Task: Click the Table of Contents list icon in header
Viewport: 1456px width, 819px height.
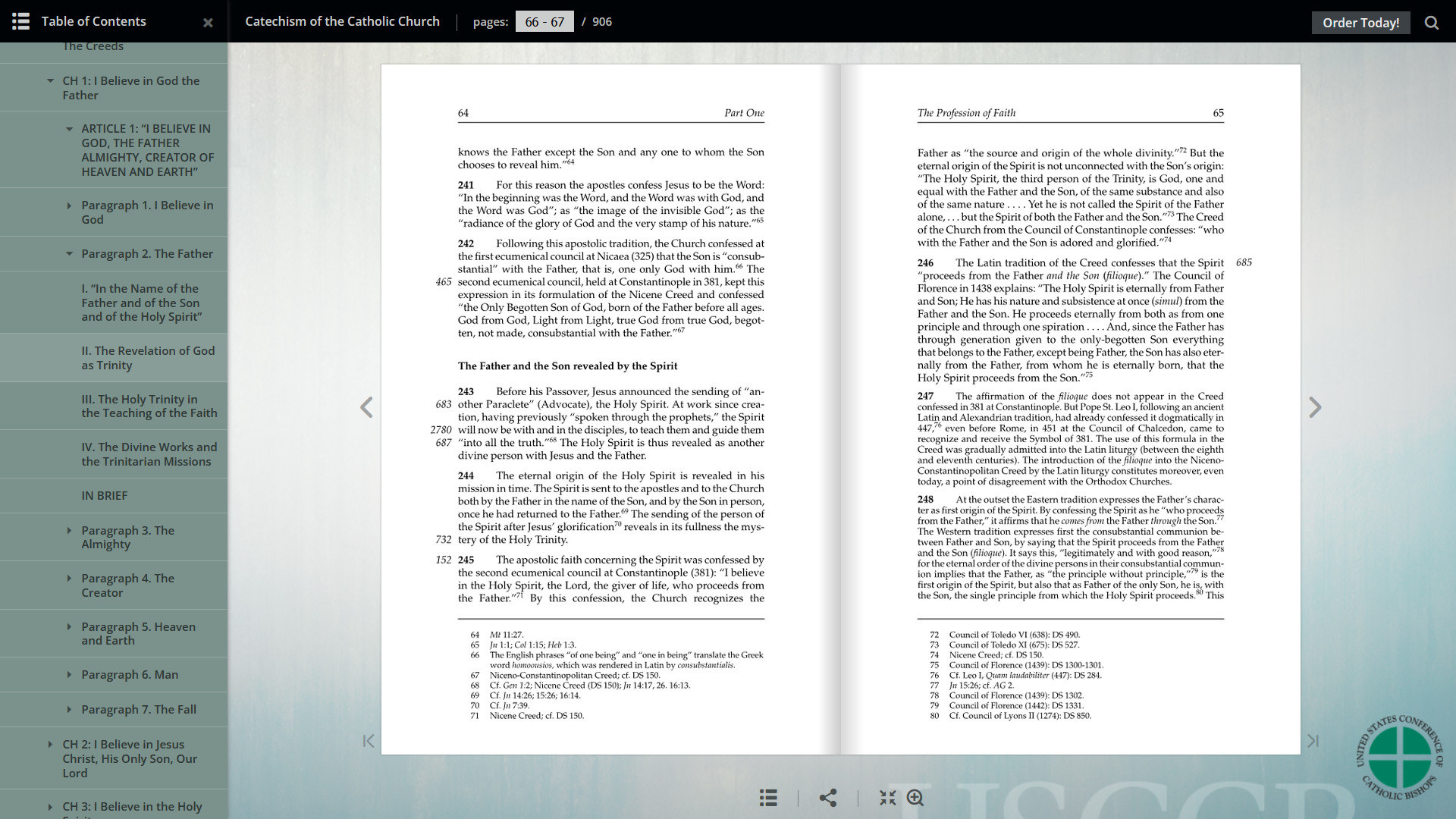Action: [x=20, y=21]
